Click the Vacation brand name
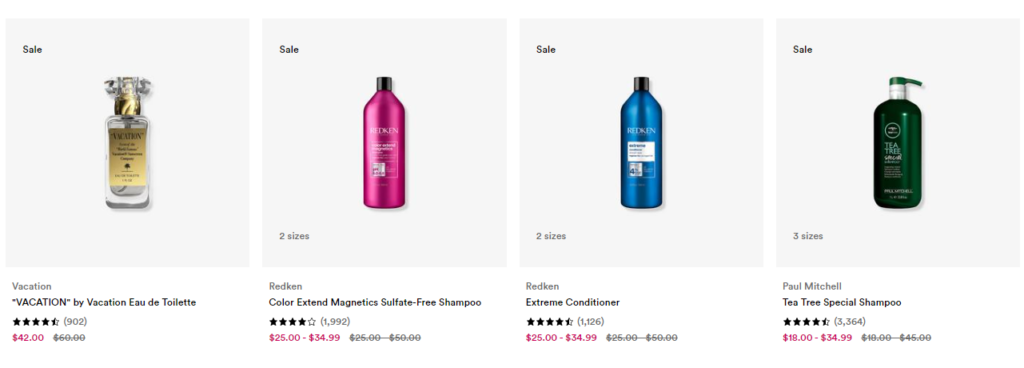 (x=31, y=286)
